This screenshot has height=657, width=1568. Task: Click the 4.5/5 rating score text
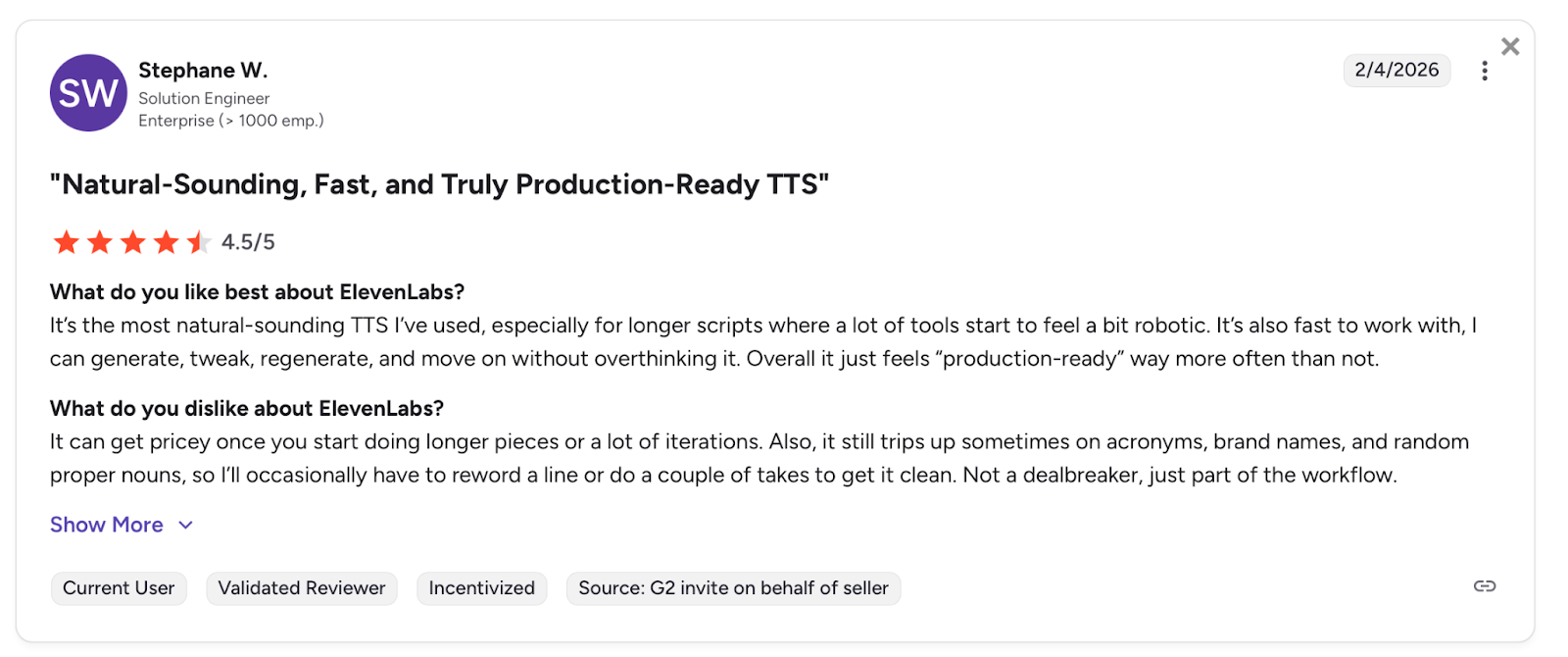[248, 242]
